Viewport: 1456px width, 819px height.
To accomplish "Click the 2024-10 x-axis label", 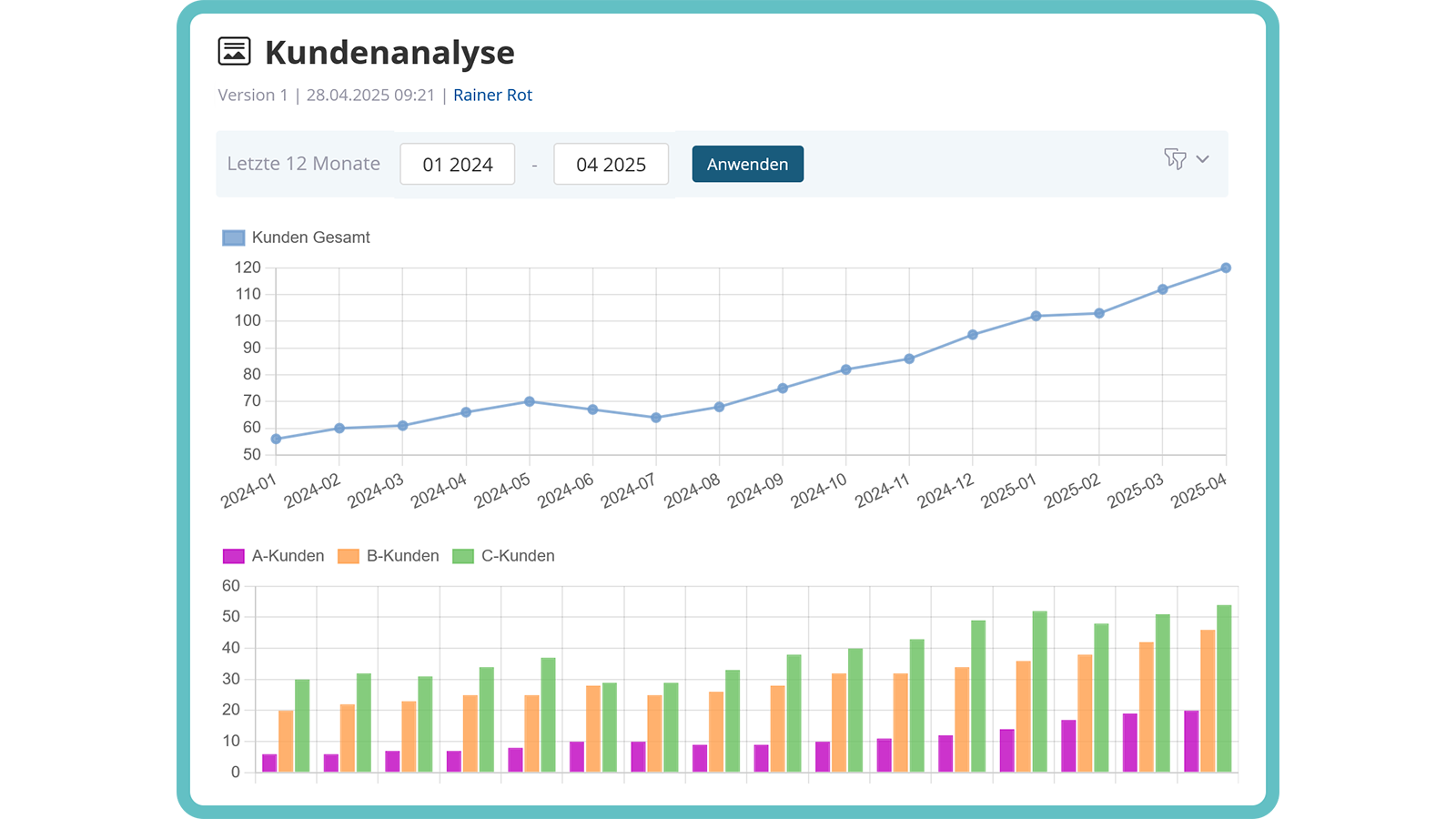I will pos(819,491).
